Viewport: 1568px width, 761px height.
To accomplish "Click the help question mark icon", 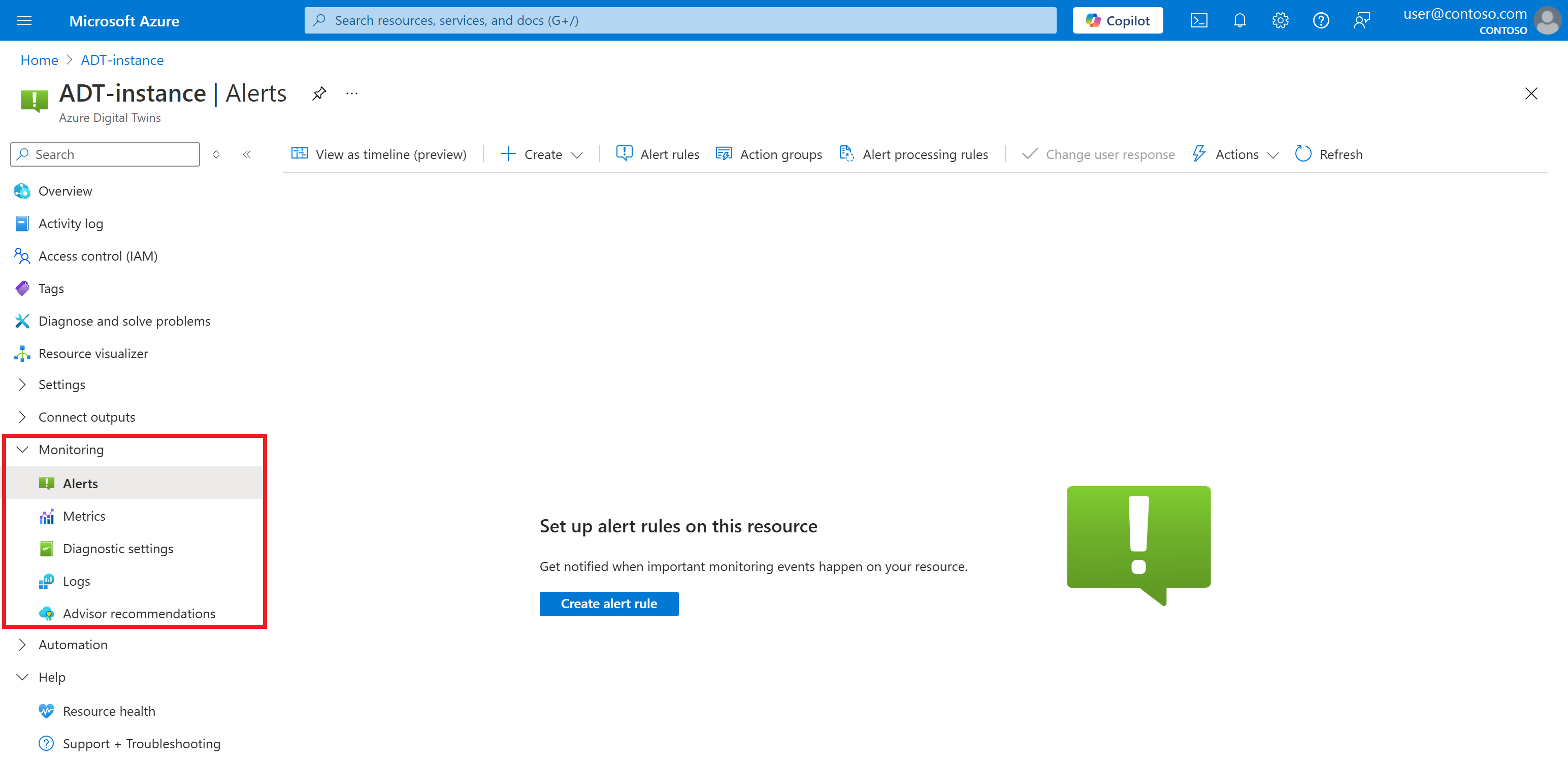I will tap(1320, 21).
